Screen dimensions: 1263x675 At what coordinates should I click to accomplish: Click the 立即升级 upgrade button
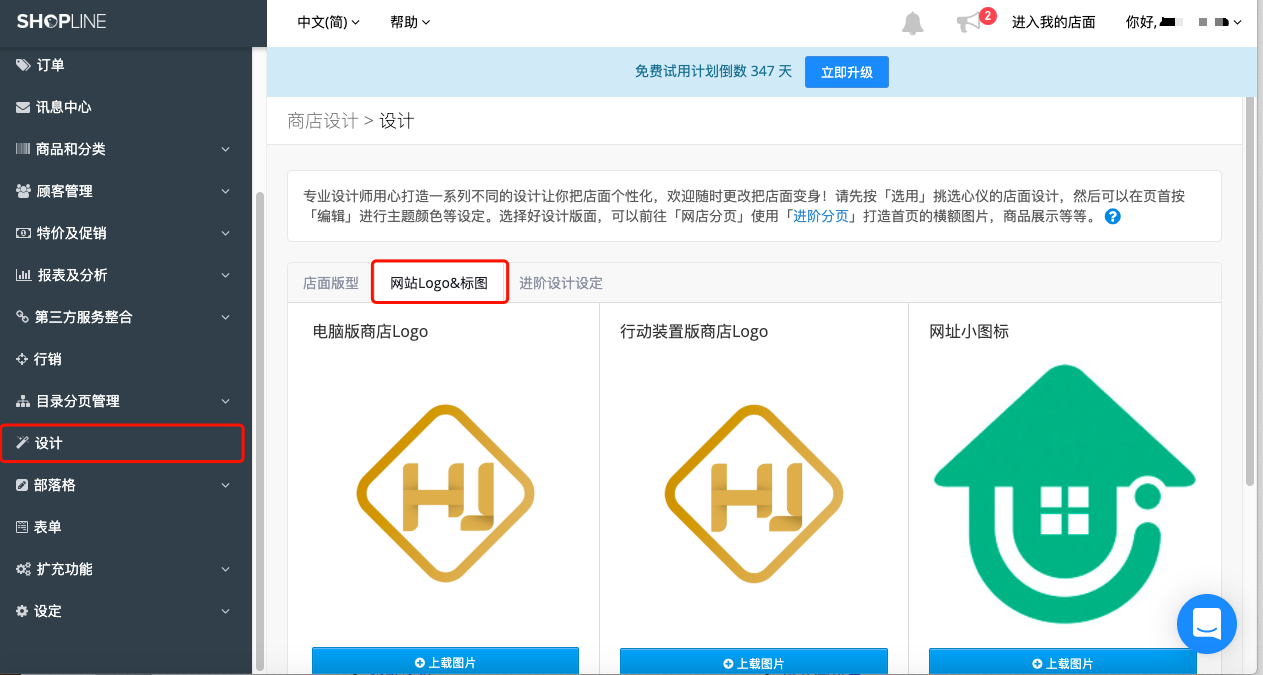click(x=847, y=72)
